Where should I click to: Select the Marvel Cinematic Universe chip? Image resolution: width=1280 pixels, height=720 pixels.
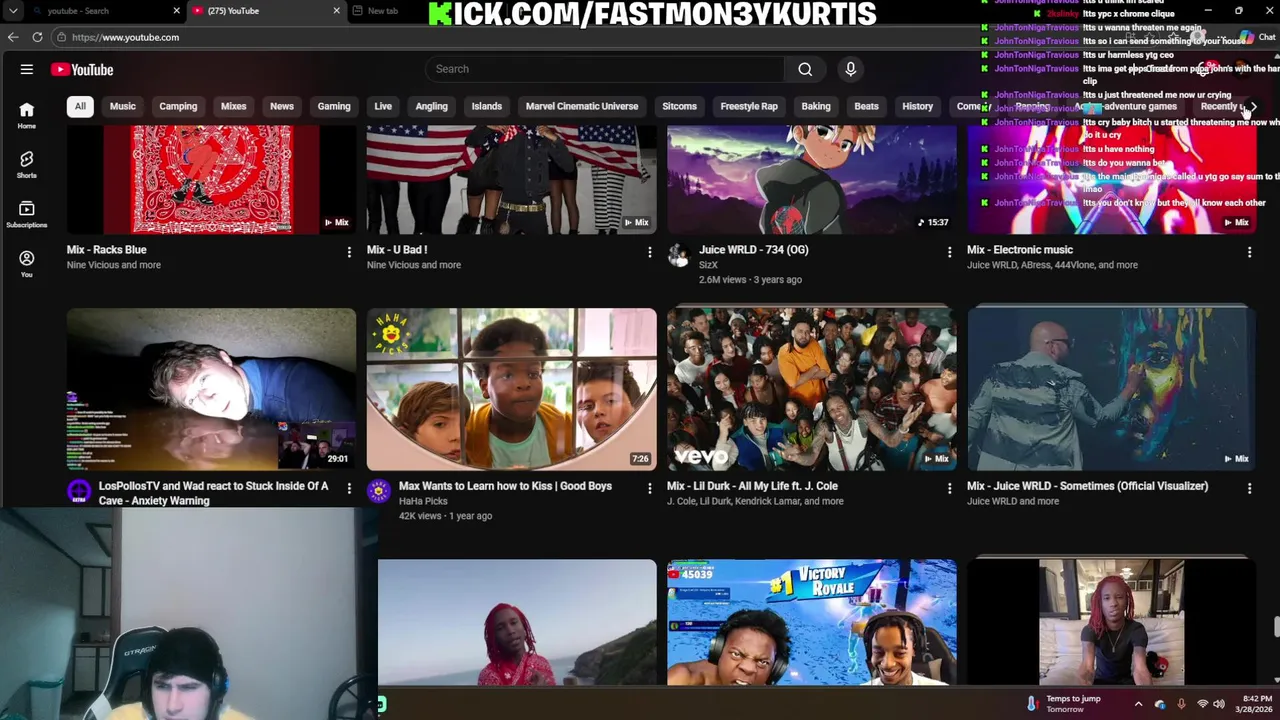click(582, 106)
